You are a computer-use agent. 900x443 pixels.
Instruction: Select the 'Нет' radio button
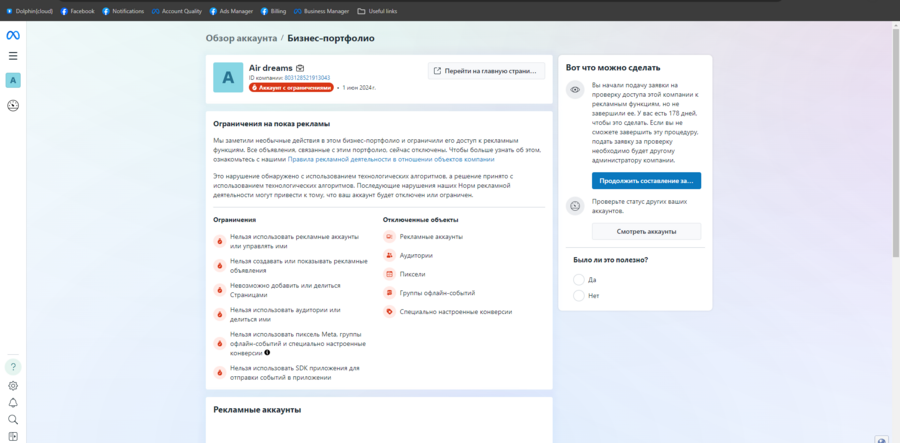[x=579, y=296]
